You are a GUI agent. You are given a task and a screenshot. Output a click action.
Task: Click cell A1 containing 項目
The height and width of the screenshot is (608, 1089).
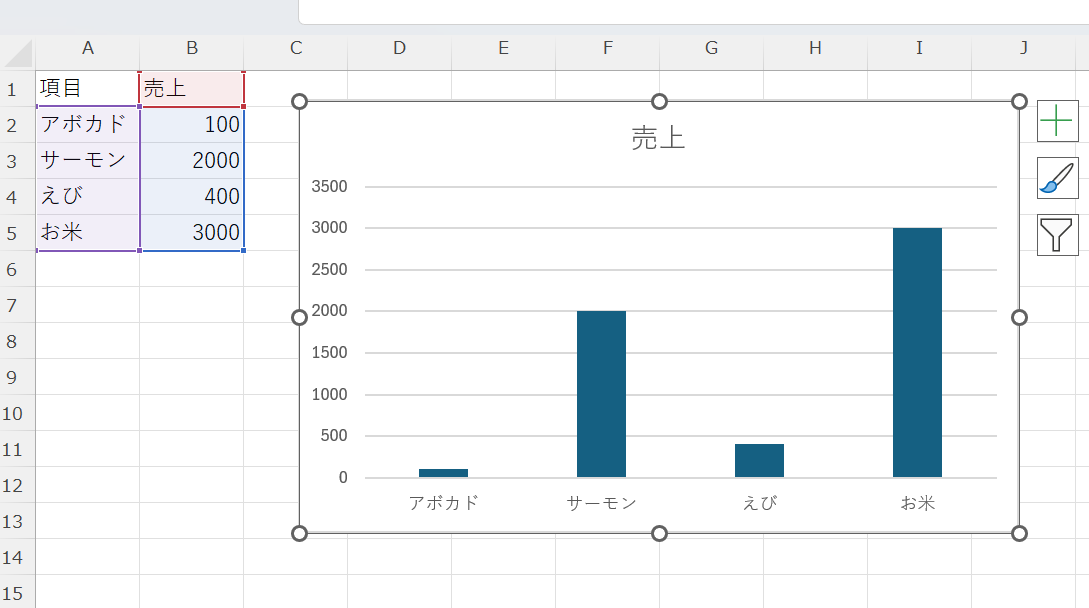88,89
